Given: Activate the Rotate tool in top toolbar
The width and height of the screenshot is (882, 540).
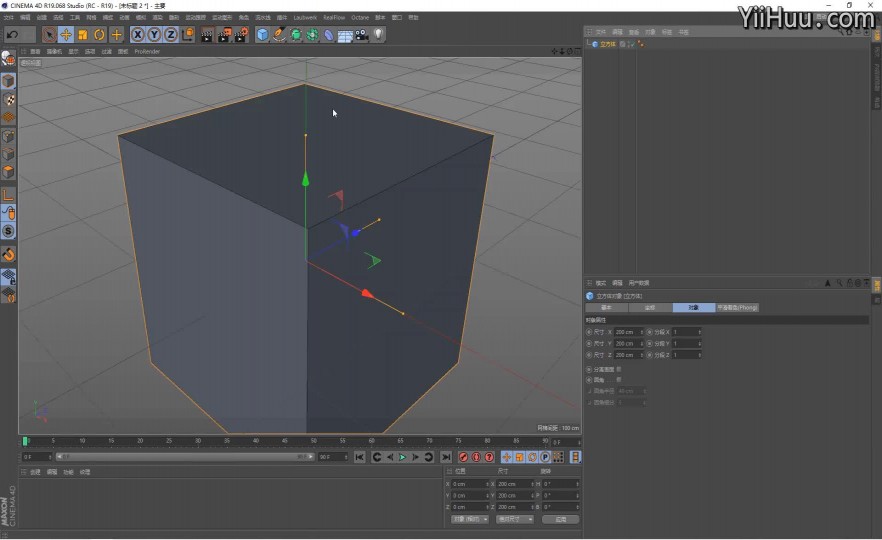Looking at the screenshot, I should point(100,35).
